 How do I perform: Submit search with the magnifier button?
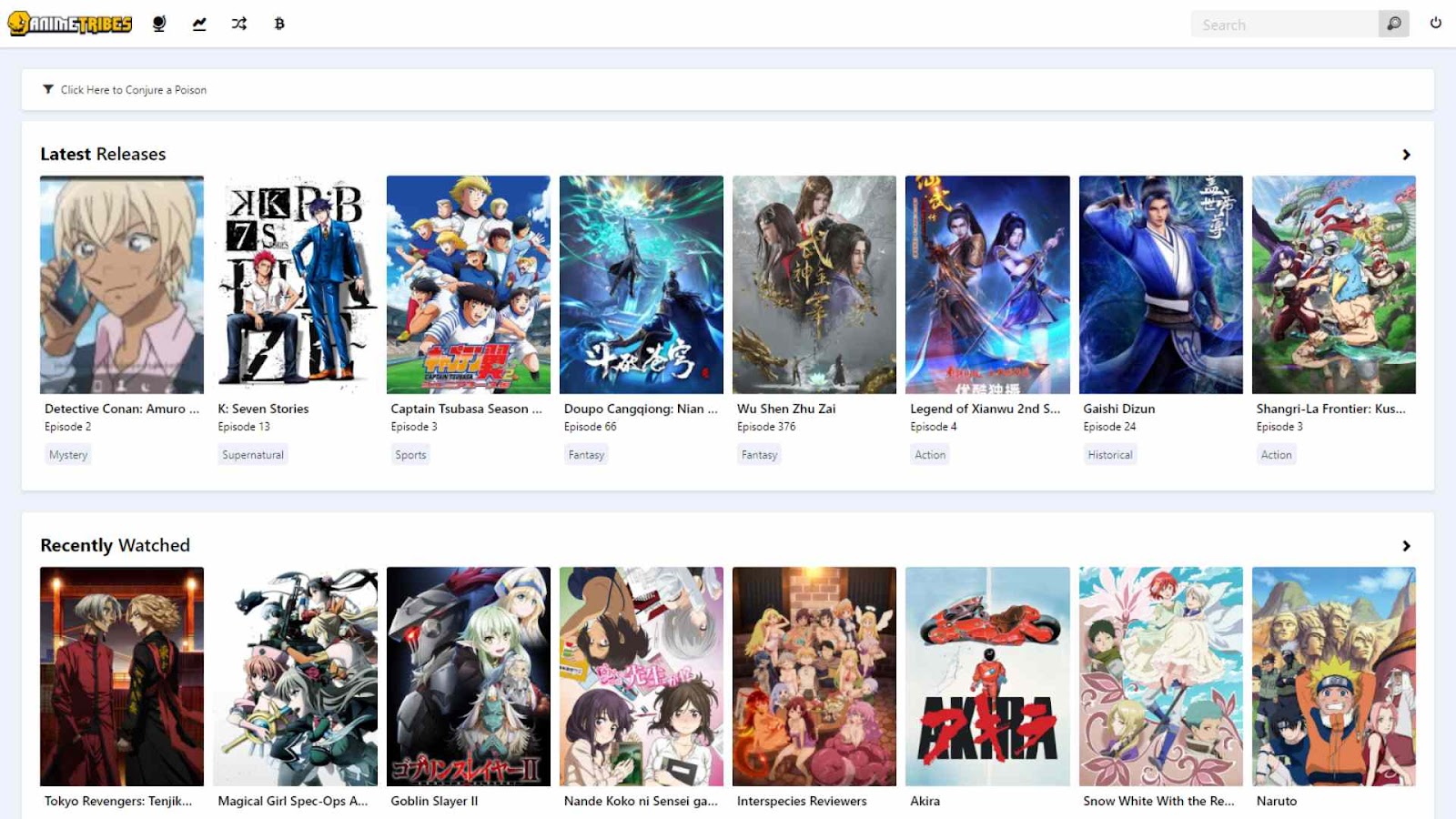1394,24
